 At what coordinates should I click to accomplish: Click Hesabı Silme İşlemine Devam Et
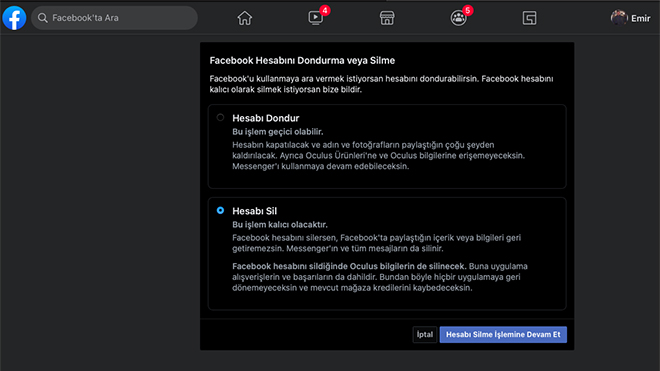point(503,335)
